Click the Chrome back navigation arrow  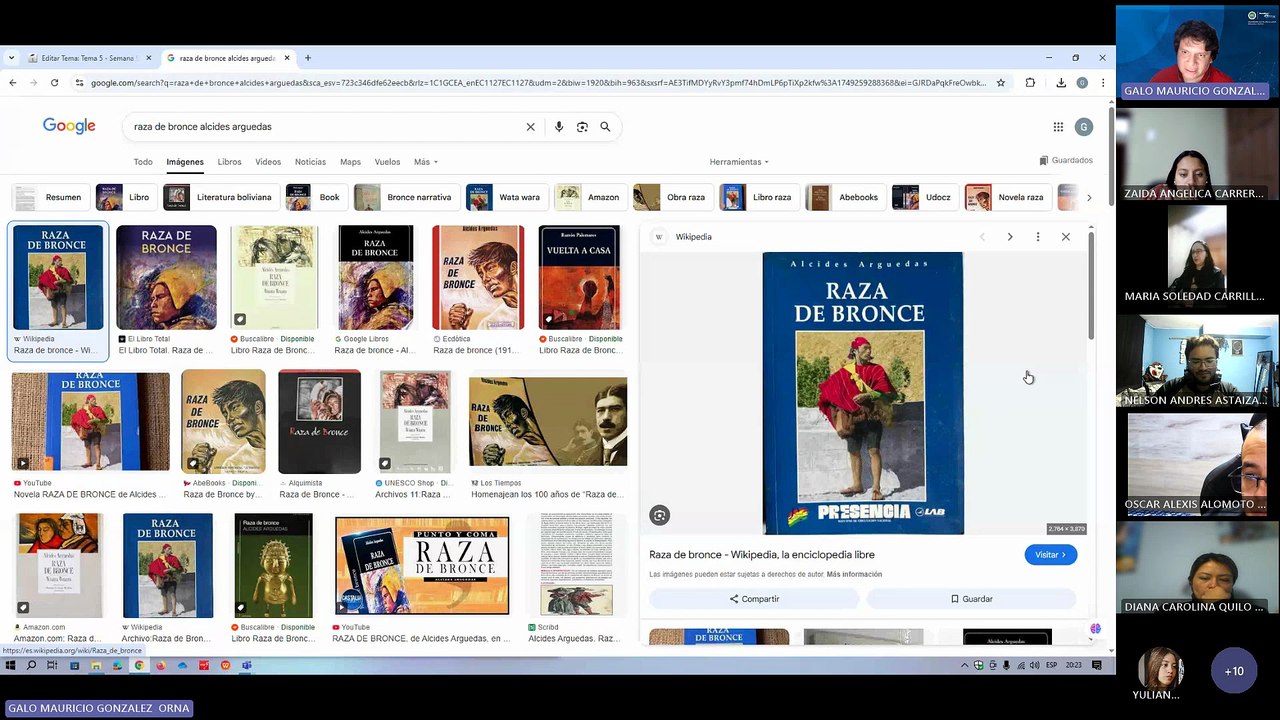click(12, 83)
